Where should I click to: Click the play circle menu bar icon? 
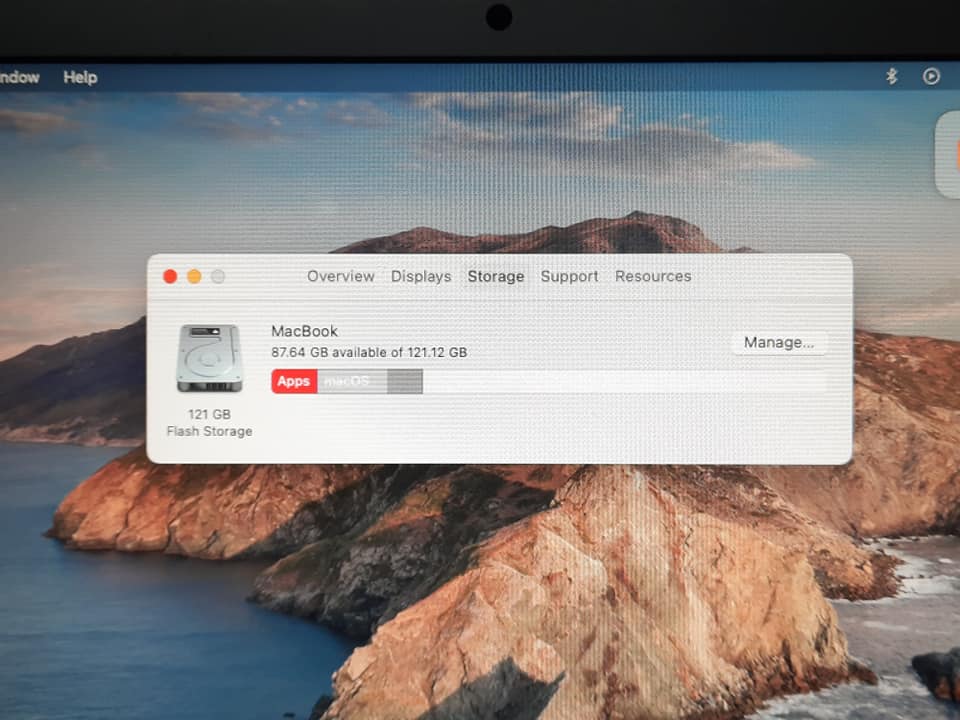pos(931,76)
